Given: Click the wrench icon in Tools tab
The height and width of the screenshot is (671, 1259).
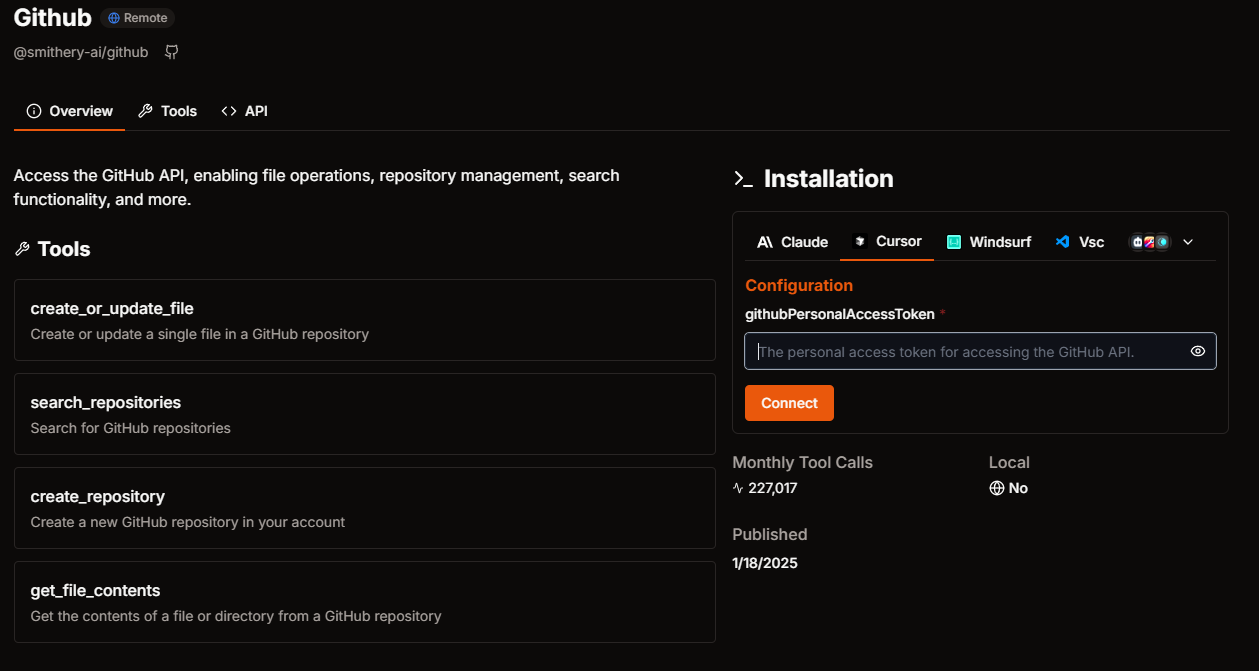Looking at the screenshot, I should (145, 111).
